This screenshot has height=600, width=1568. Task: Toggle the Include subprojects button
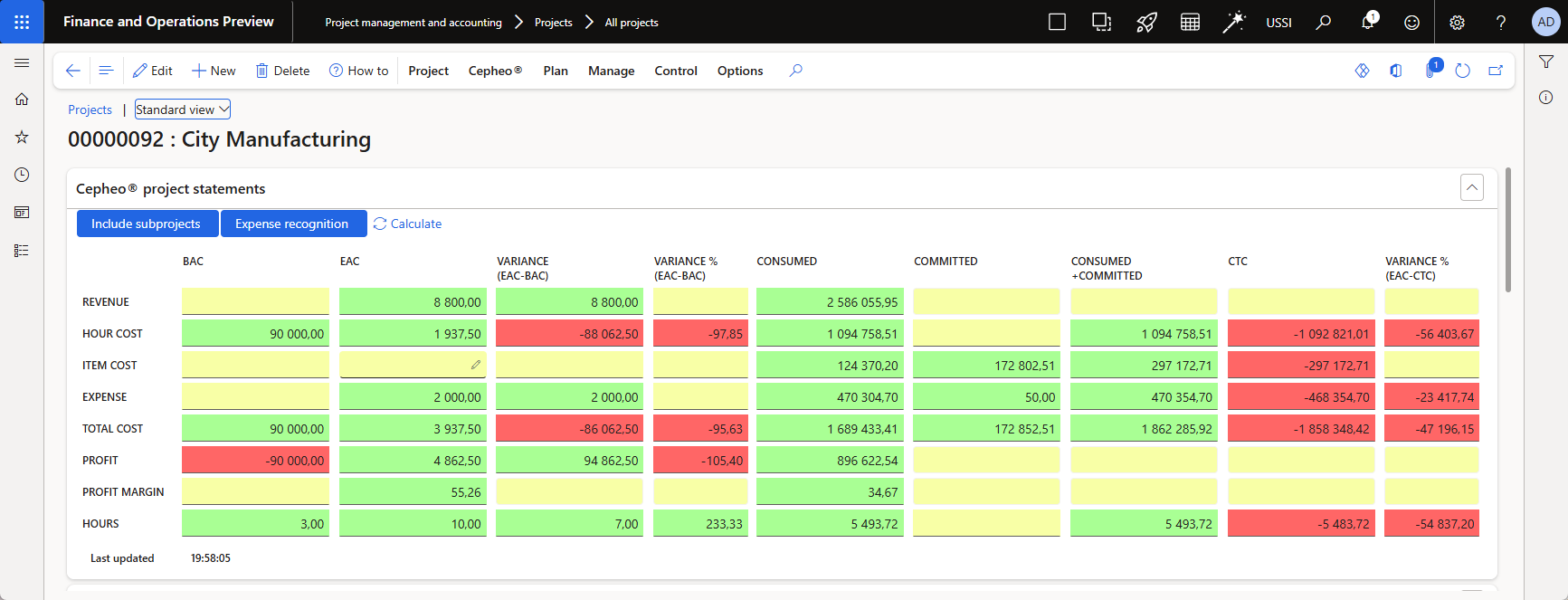pyautogui.click(x=147, y=224)
